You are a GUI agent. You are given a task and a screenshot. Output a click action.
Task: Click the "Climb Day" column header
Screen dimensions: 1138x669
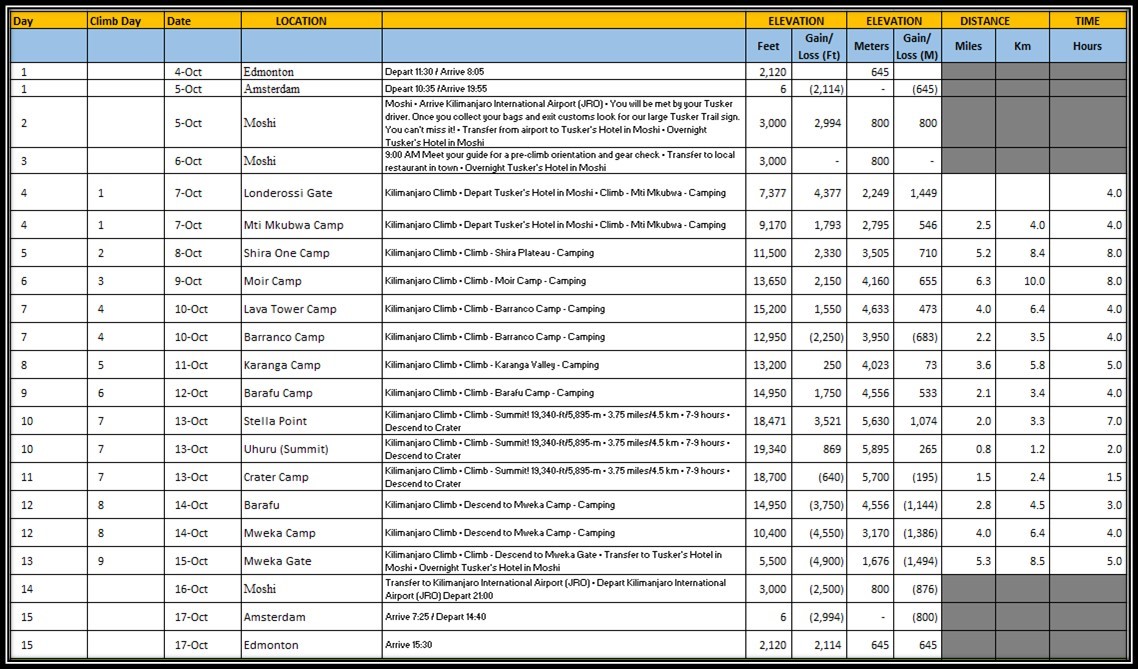[115, 21]
